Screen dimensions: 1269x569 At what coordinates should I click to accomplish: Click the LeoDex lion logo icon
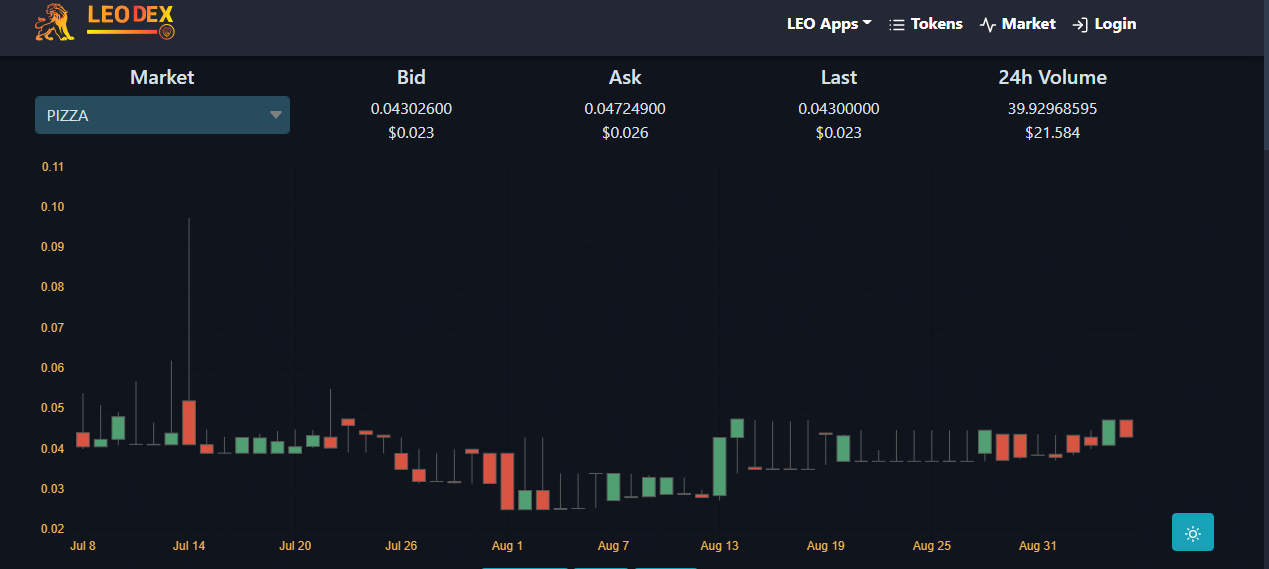pyautogui.click(x=54, y=23)
